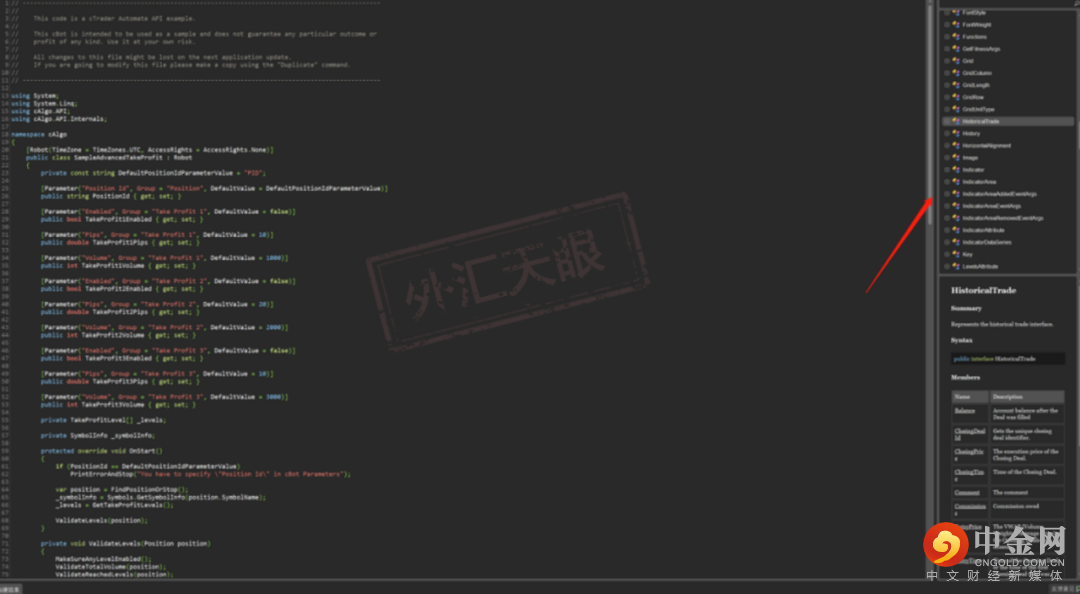Click the Description column header in Members table
This screenshot has height=594, width=1080.
point(1027,397)
